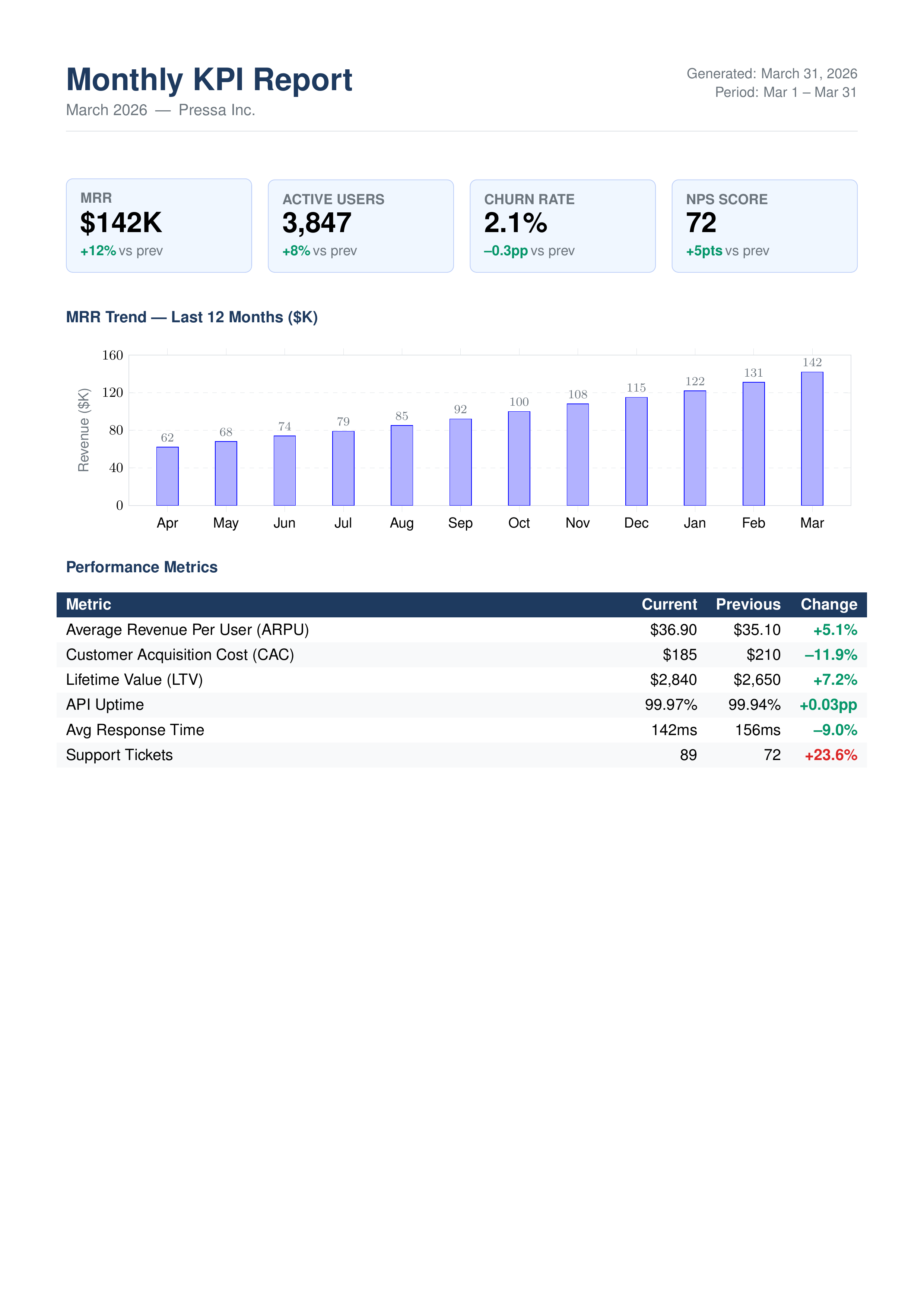Image resolution: width=924 pixels, height=1307 pixels.
Task: Click the 'Period: Mar 1 – Mar 31' text
Action: click(786, 92)
